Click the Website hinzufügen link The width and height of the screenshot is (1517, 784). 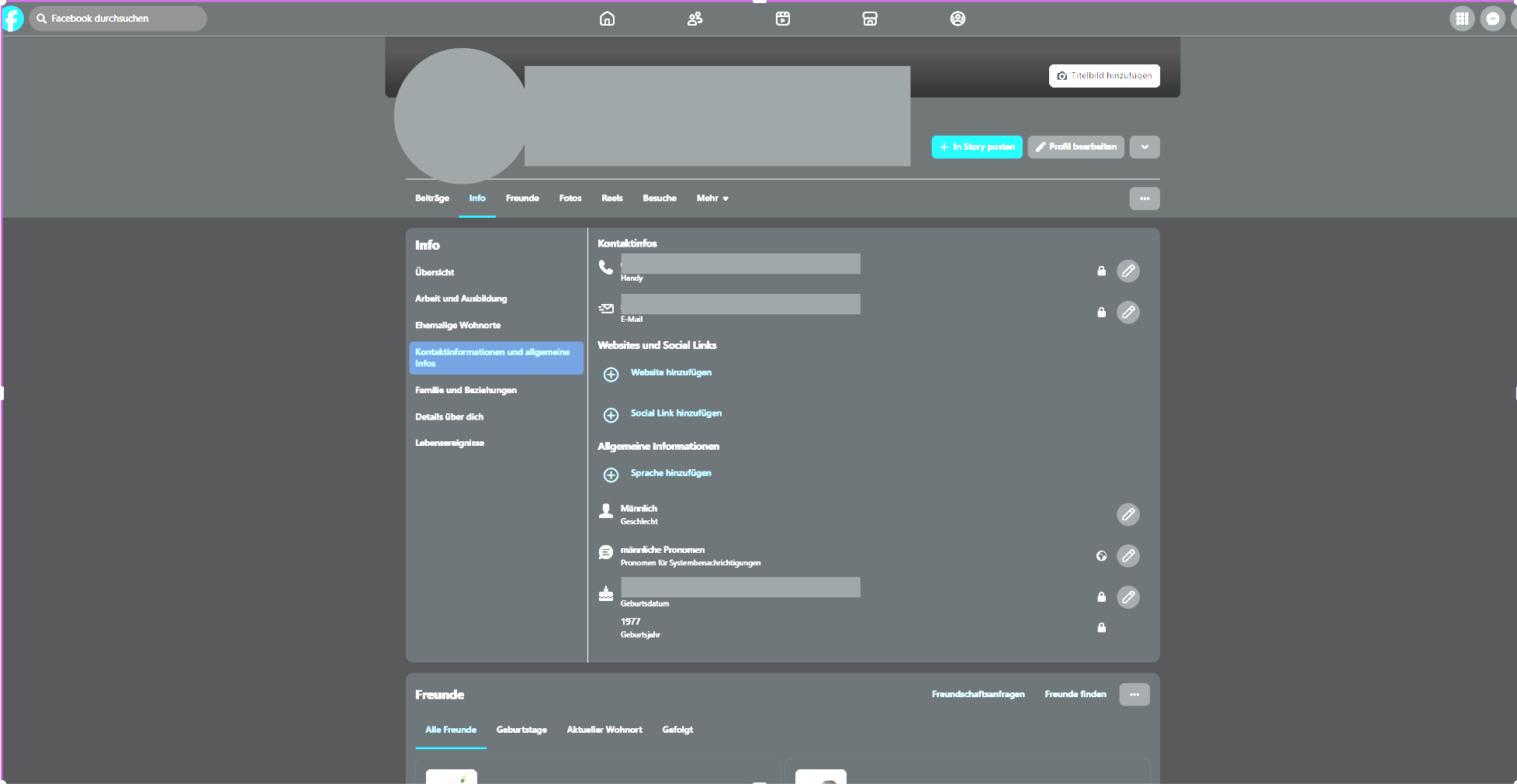click(x=671, y=372)
